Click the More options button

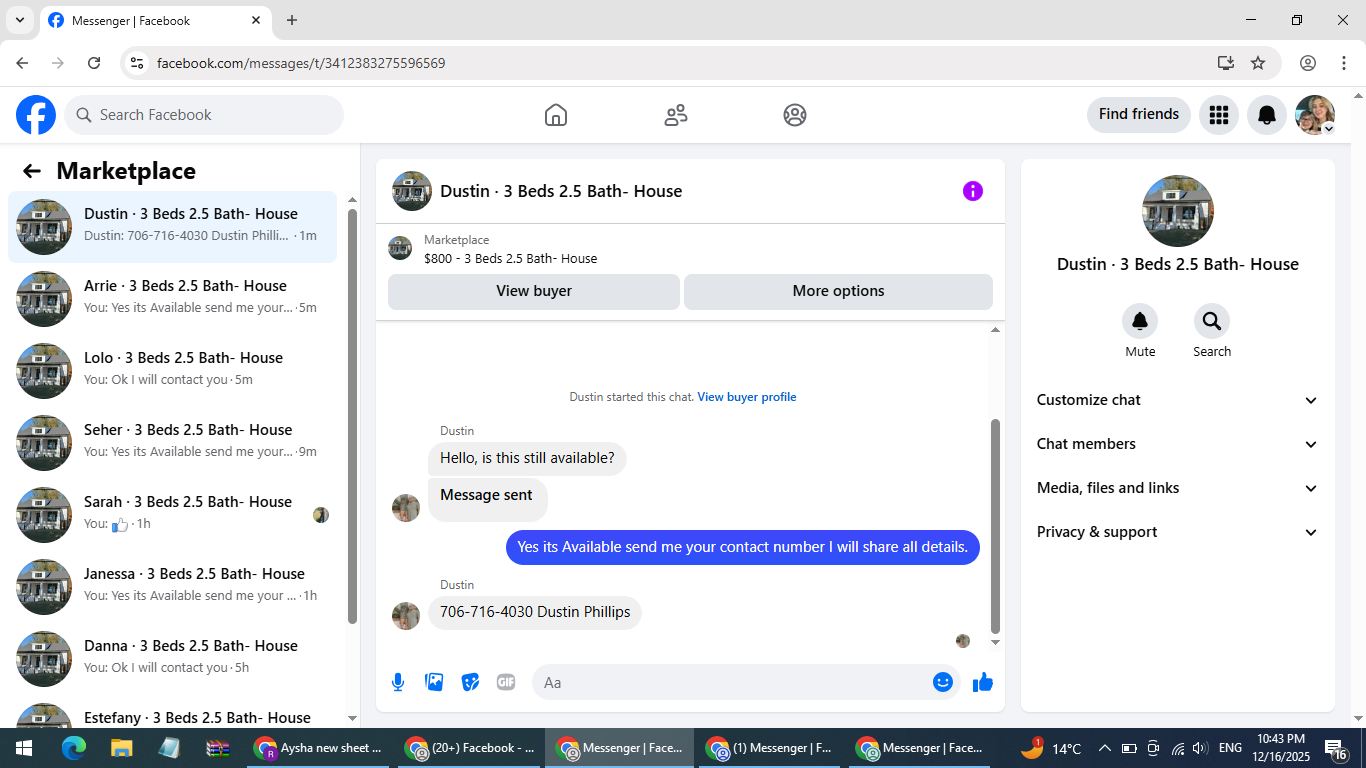tap(838, 291)
